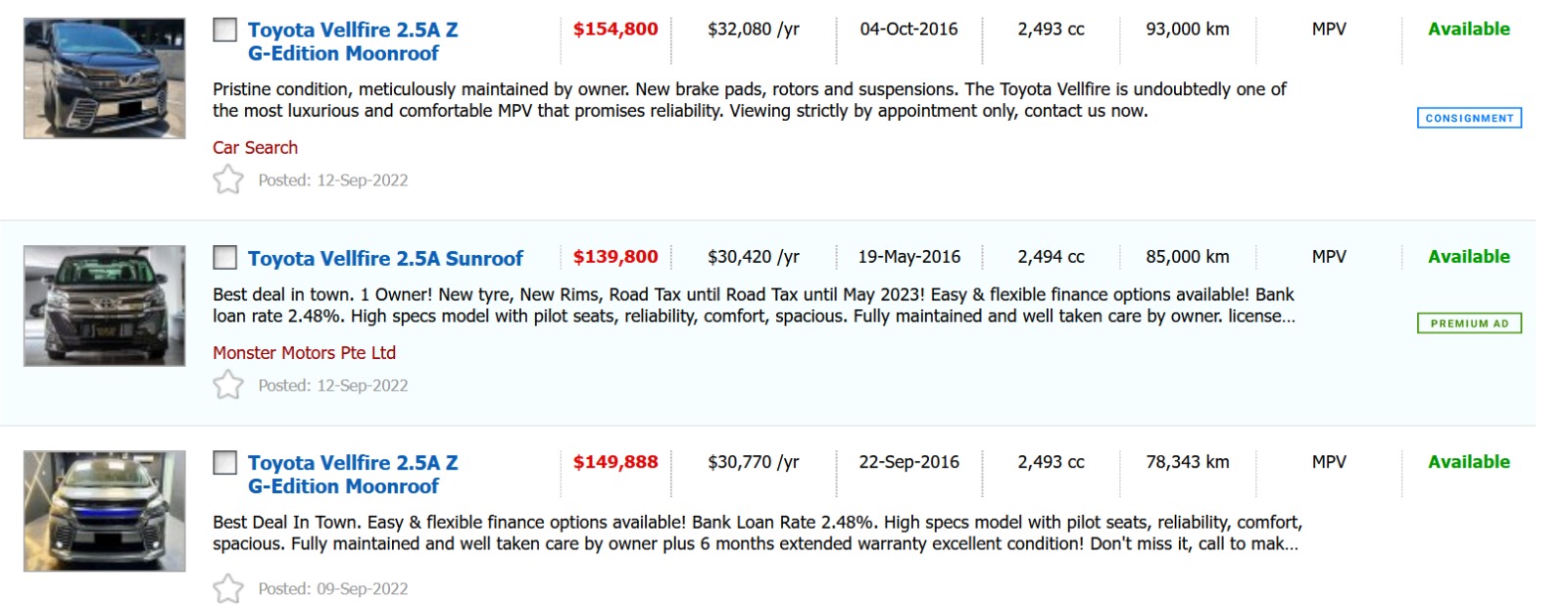
Task: Click the Consignment badge
Action: (1469, 119)
